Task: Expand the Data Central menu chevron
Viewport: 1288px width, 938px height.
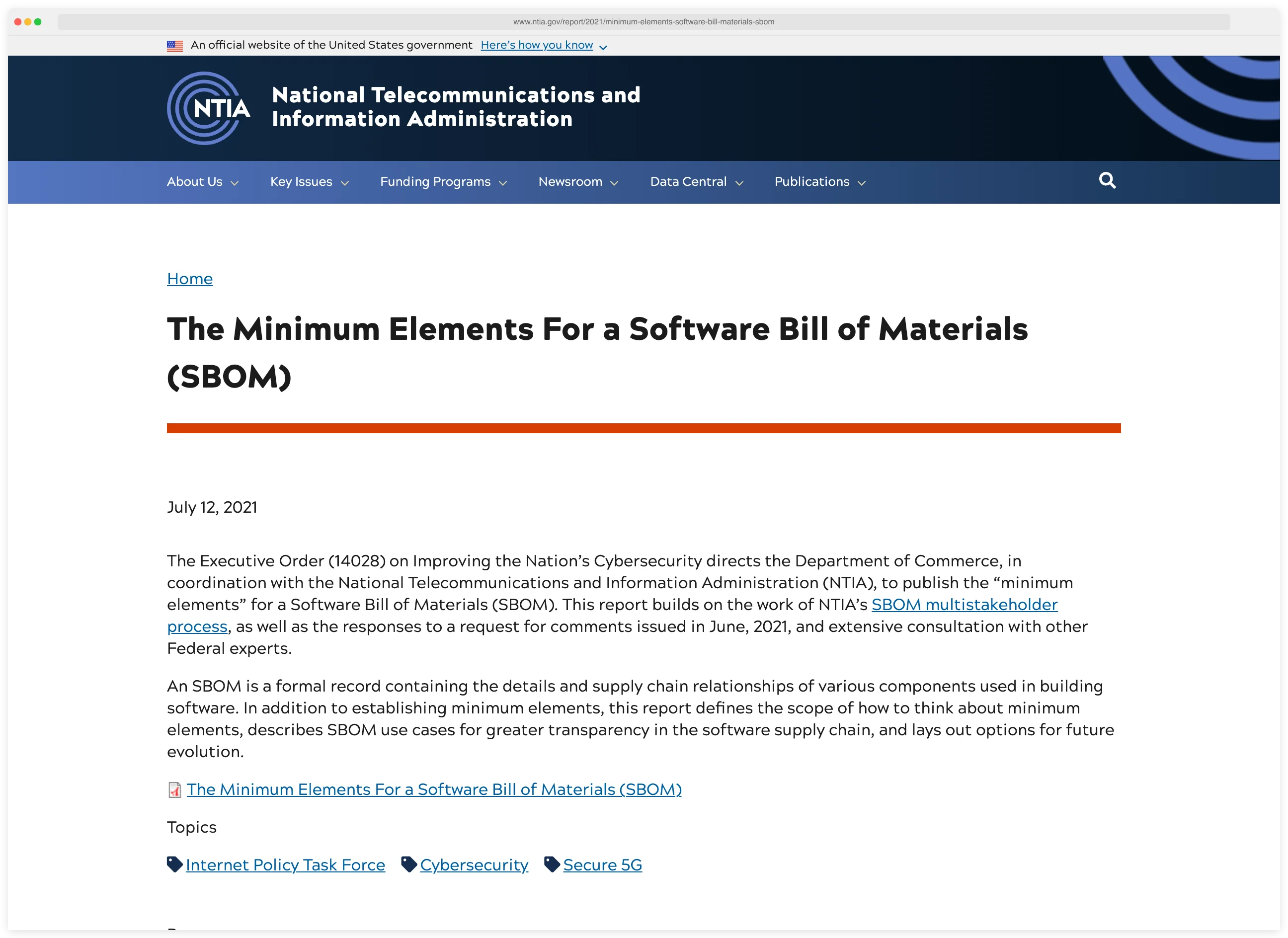Action: 739,183
